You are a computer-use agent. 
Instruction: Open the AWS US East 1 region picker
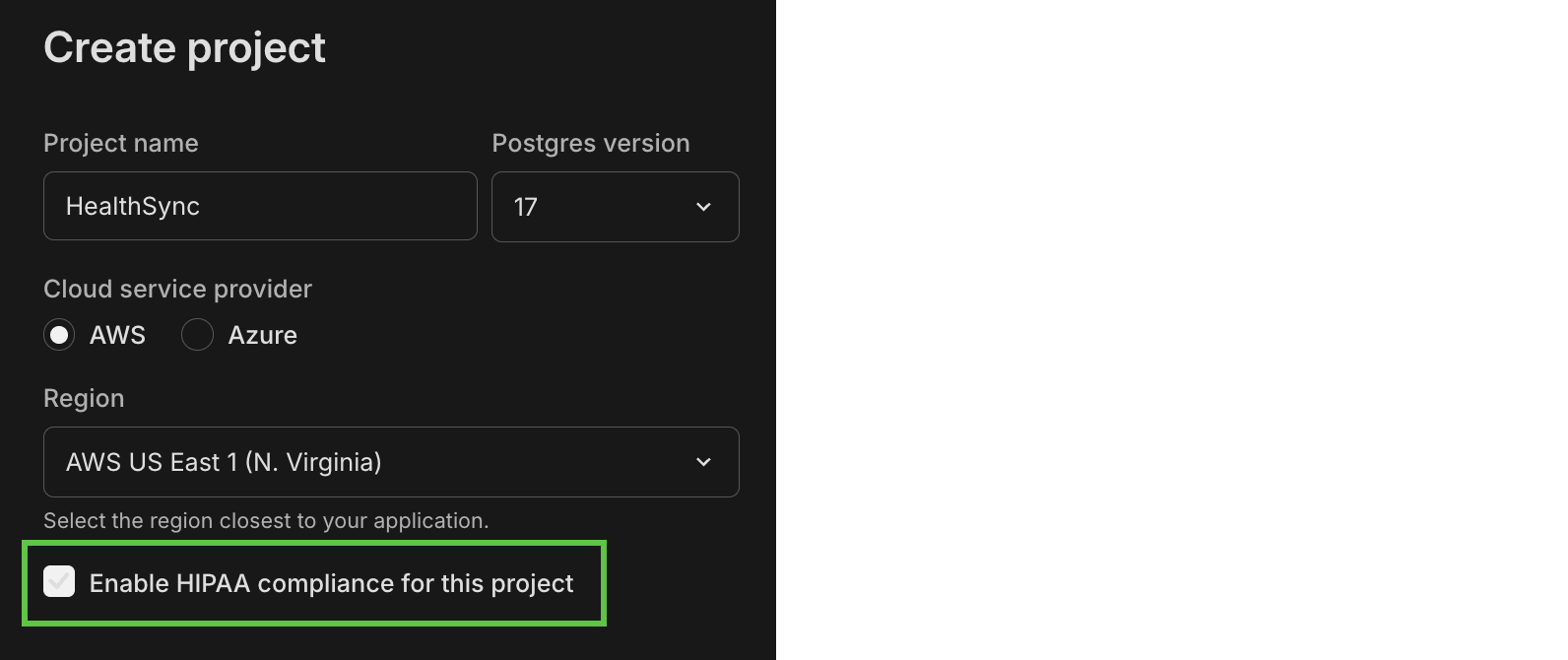pos(390,462)
